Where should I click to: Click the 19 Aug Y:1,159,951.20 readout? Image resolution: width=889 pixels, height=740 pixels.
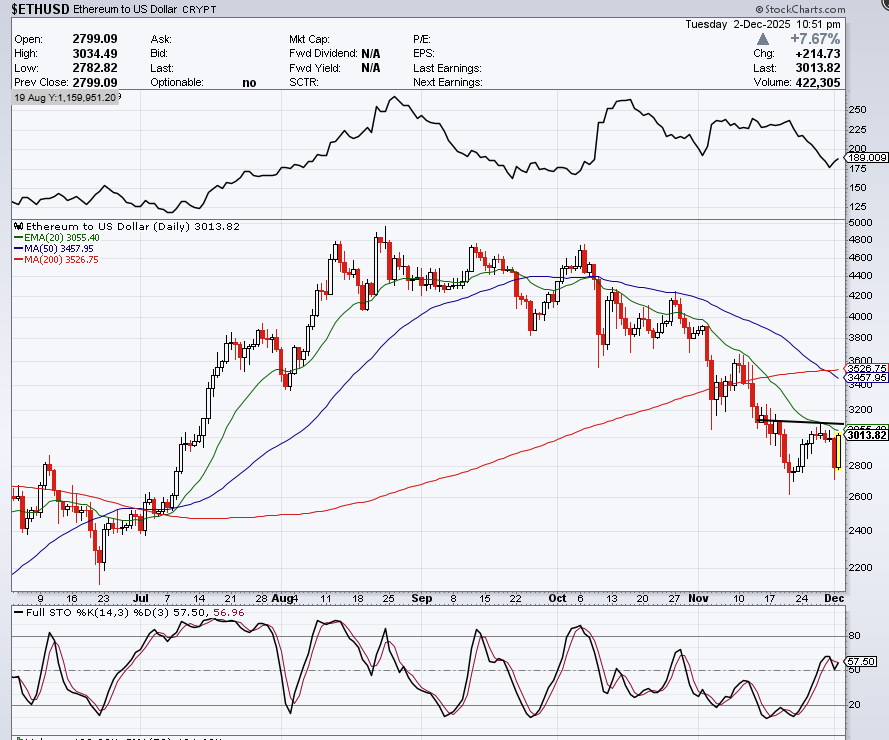65,98
